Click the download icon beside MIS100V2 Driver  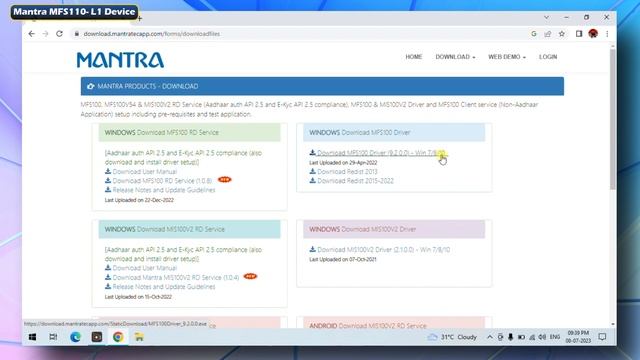tap(312, 249)
